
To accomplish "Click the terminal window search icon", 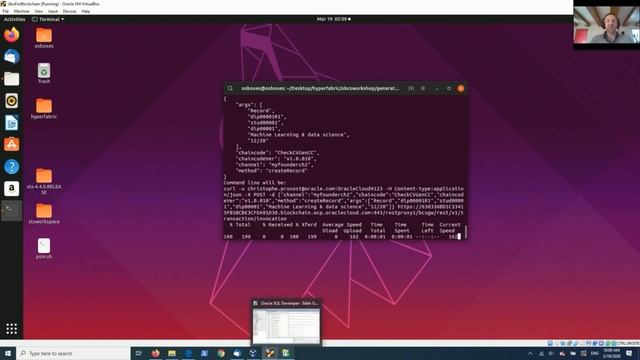I will pyautogui.click(x=230, y=88).
